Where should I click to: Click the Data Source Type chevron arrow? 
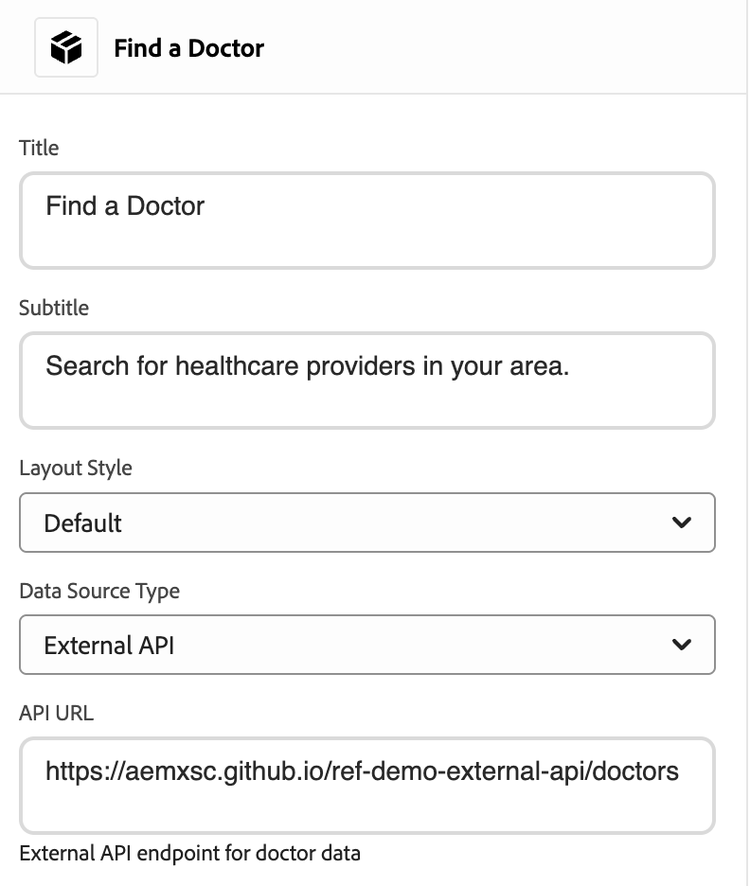tap(682, 645)
